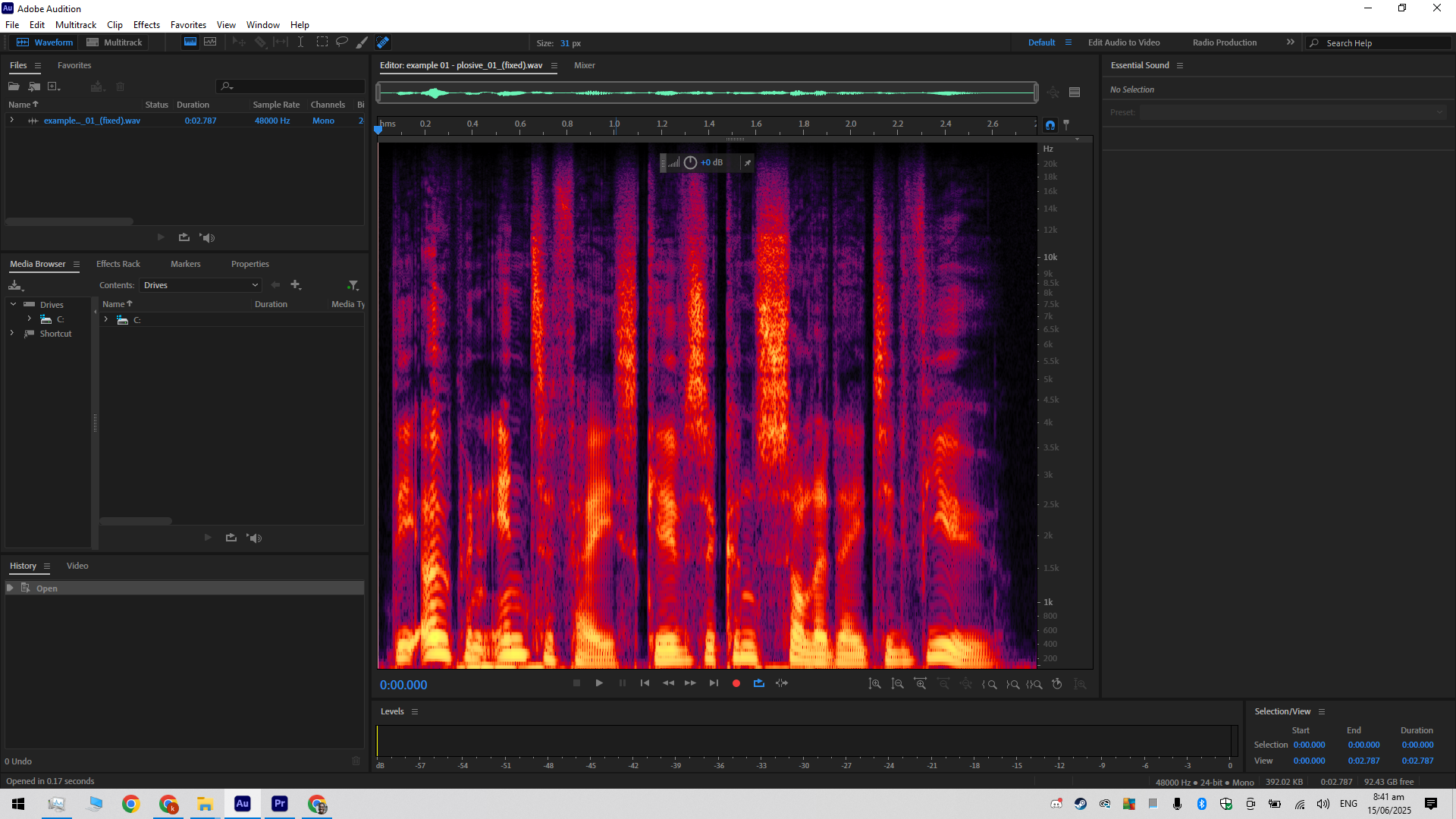Collapse the Drives tree node
Image resolution: width=1456 pixels, height=819 pixels.
[13, 304]
